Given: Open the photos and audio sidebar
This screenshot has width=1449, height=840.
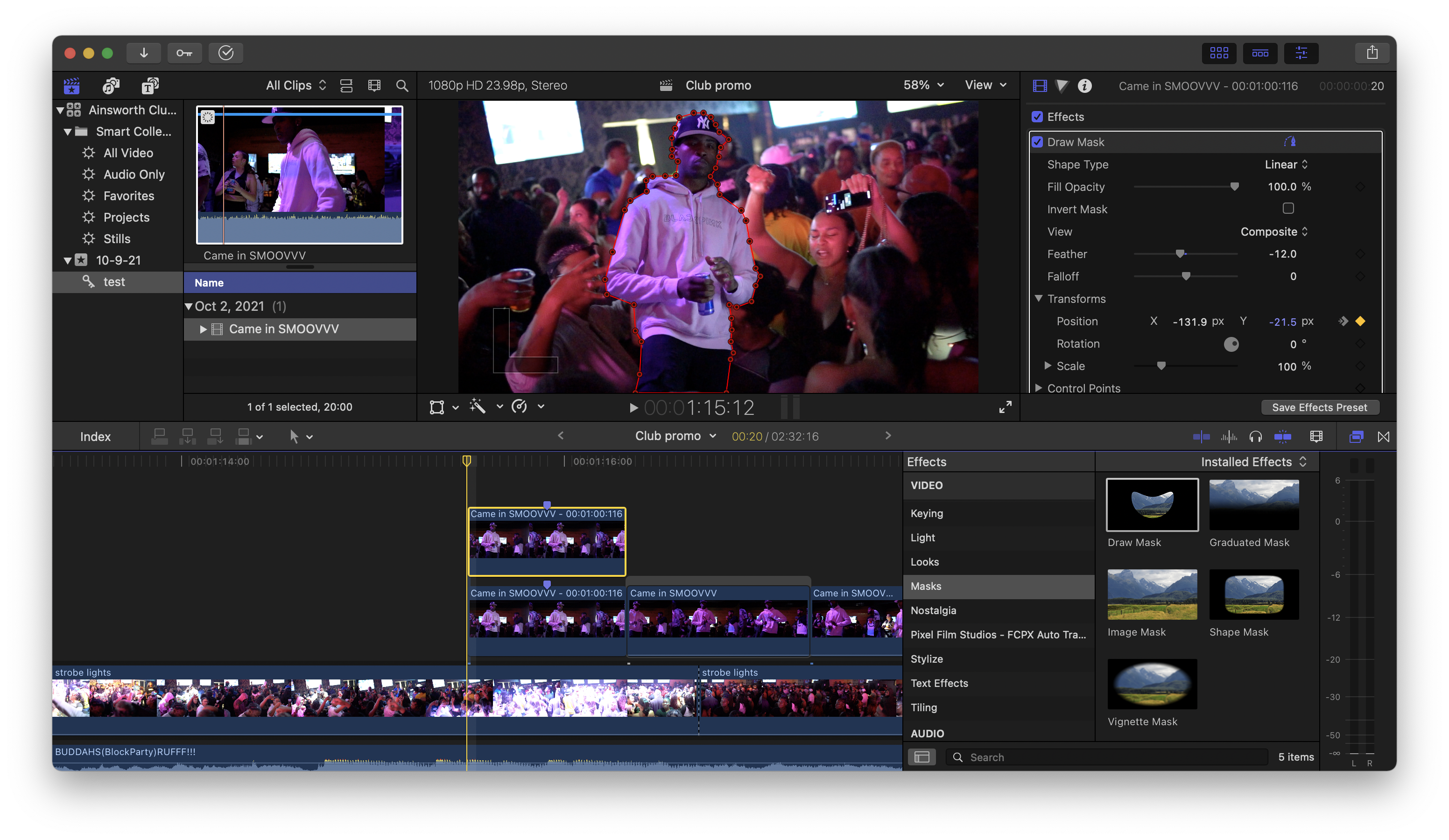Looking at the screenshot, I should point(110,86).
